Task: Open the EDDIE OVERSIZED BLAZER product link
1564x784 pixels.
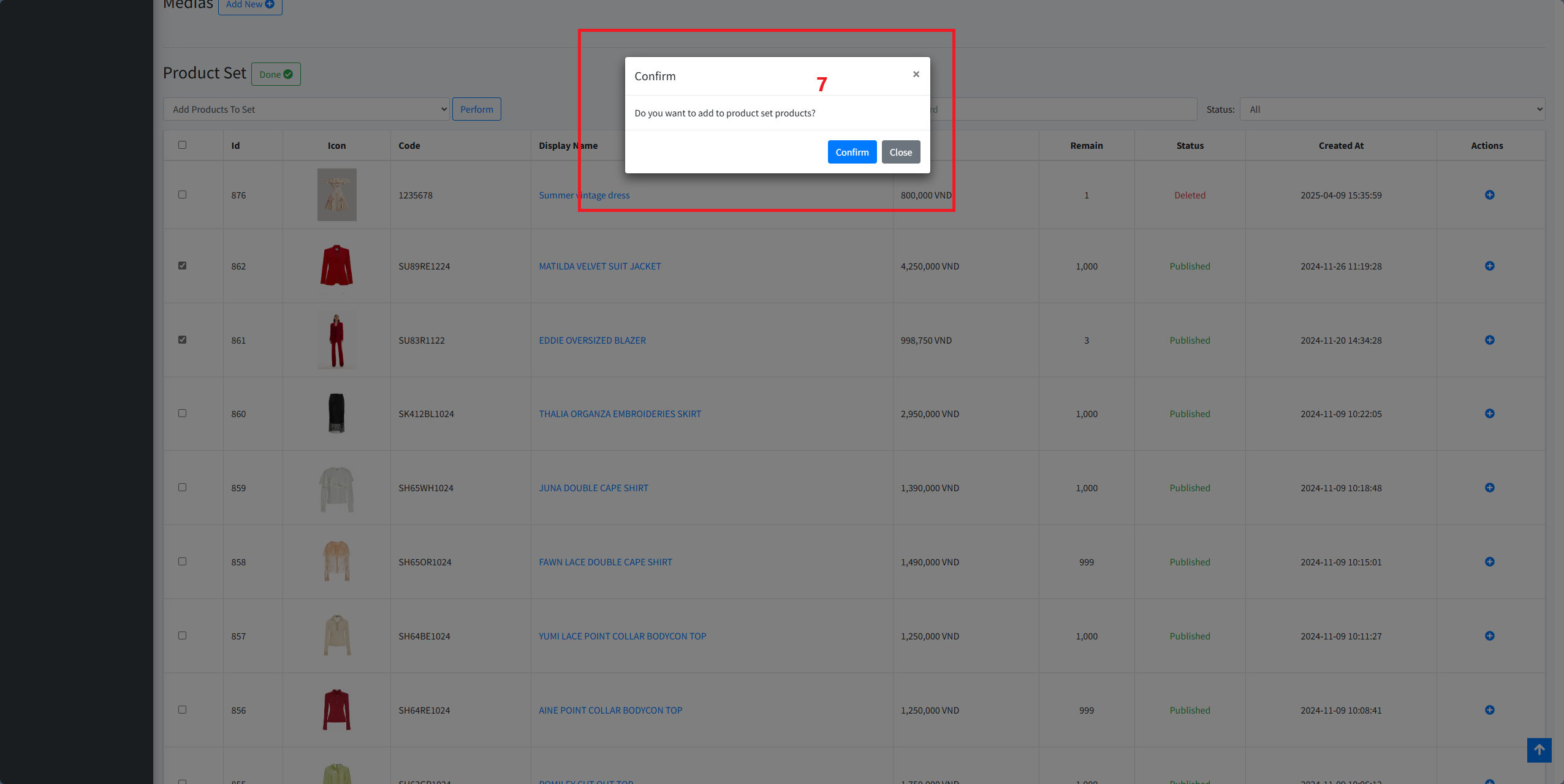Action: click(x=592, y=341)
